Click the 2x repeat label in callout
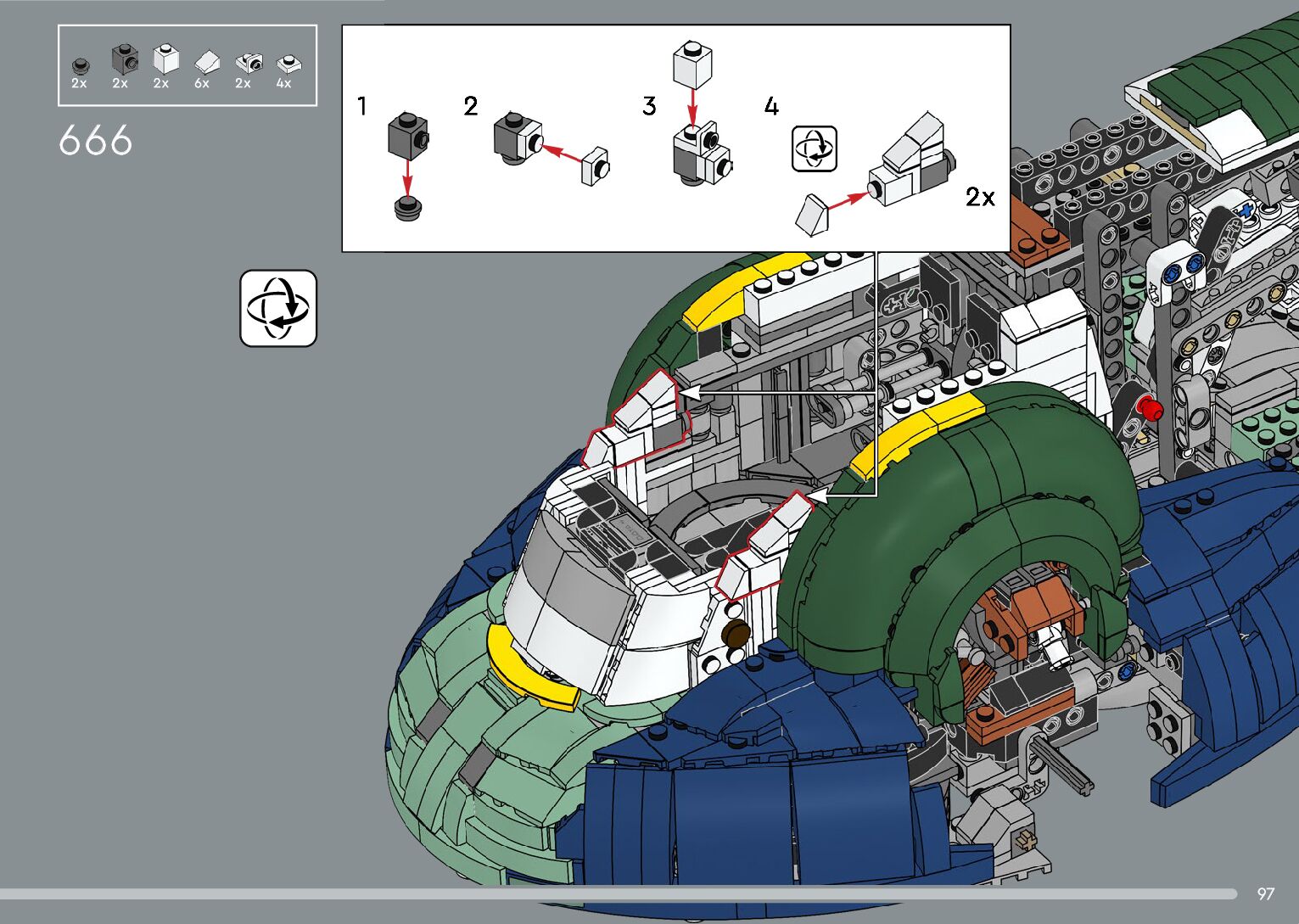The image size is (1299, 924). [980, 197]
